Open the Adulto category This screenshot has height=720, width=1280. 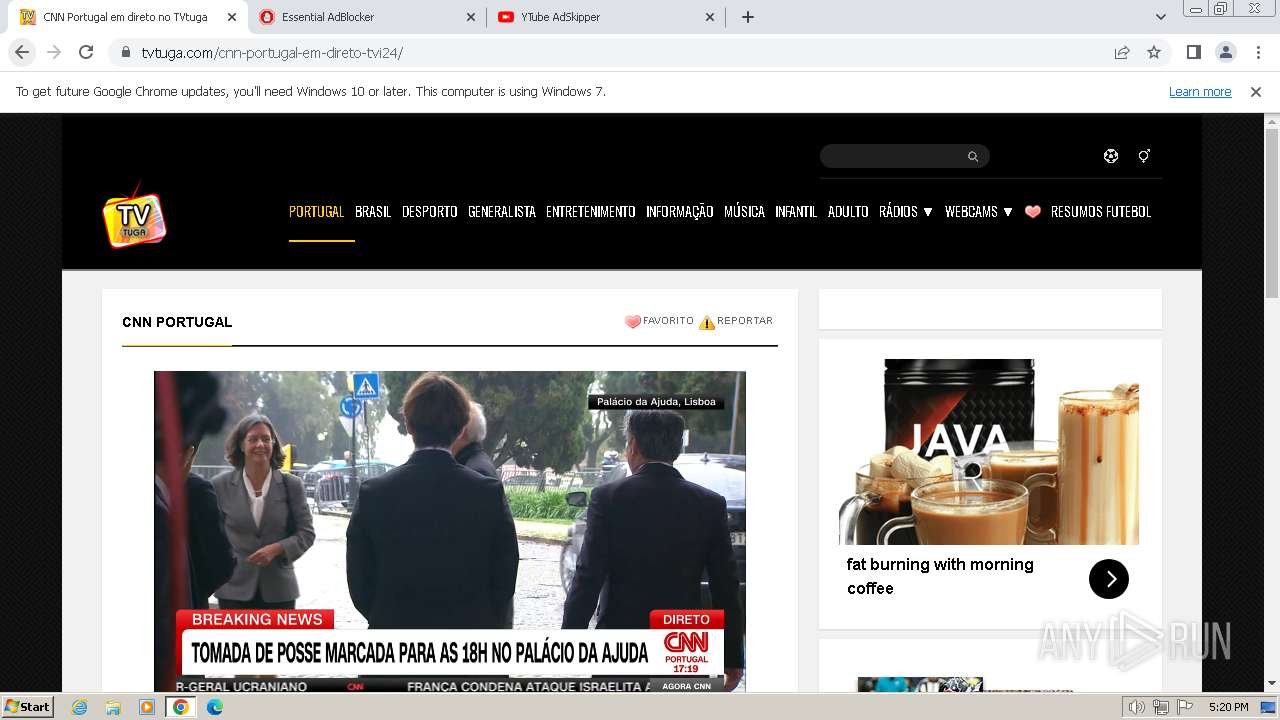[x=848, y=212]
